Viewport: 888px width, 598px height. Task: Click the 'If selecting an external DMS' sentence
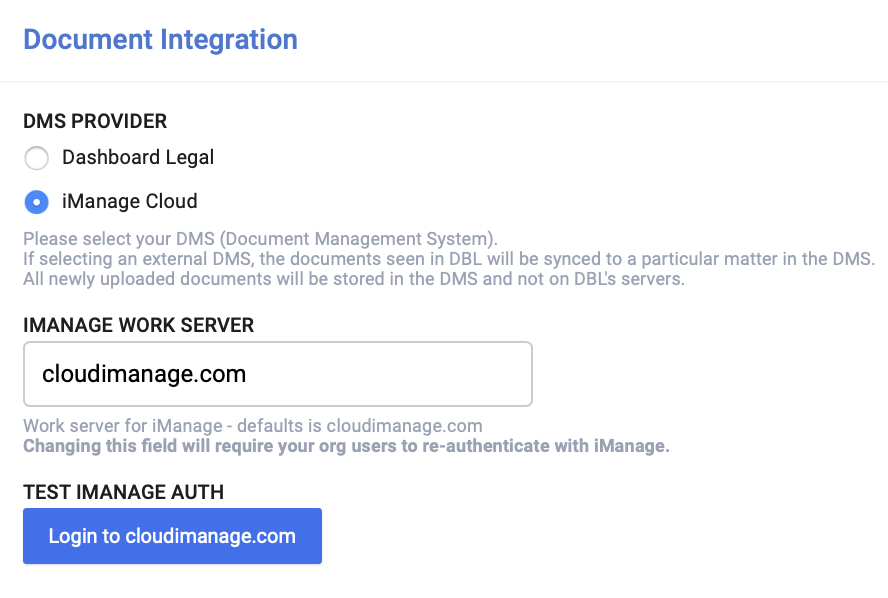click(449, 259)
